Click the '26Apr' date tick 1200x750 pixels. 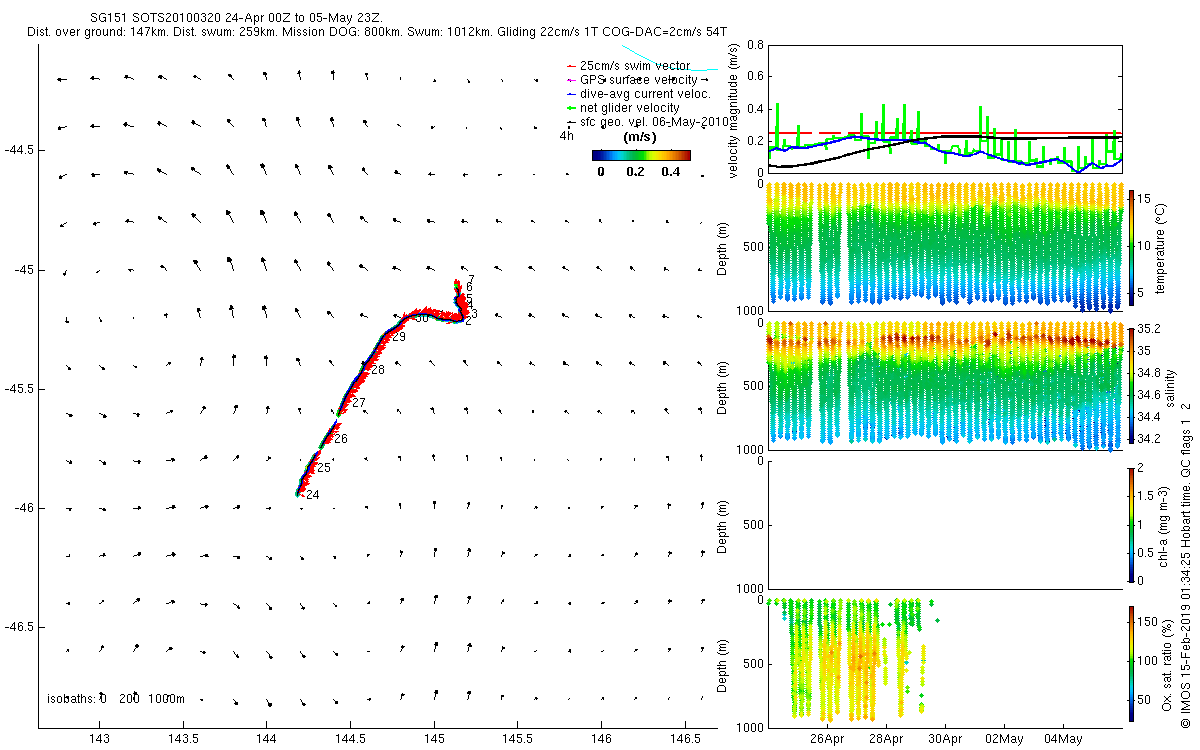click(827, 739)
